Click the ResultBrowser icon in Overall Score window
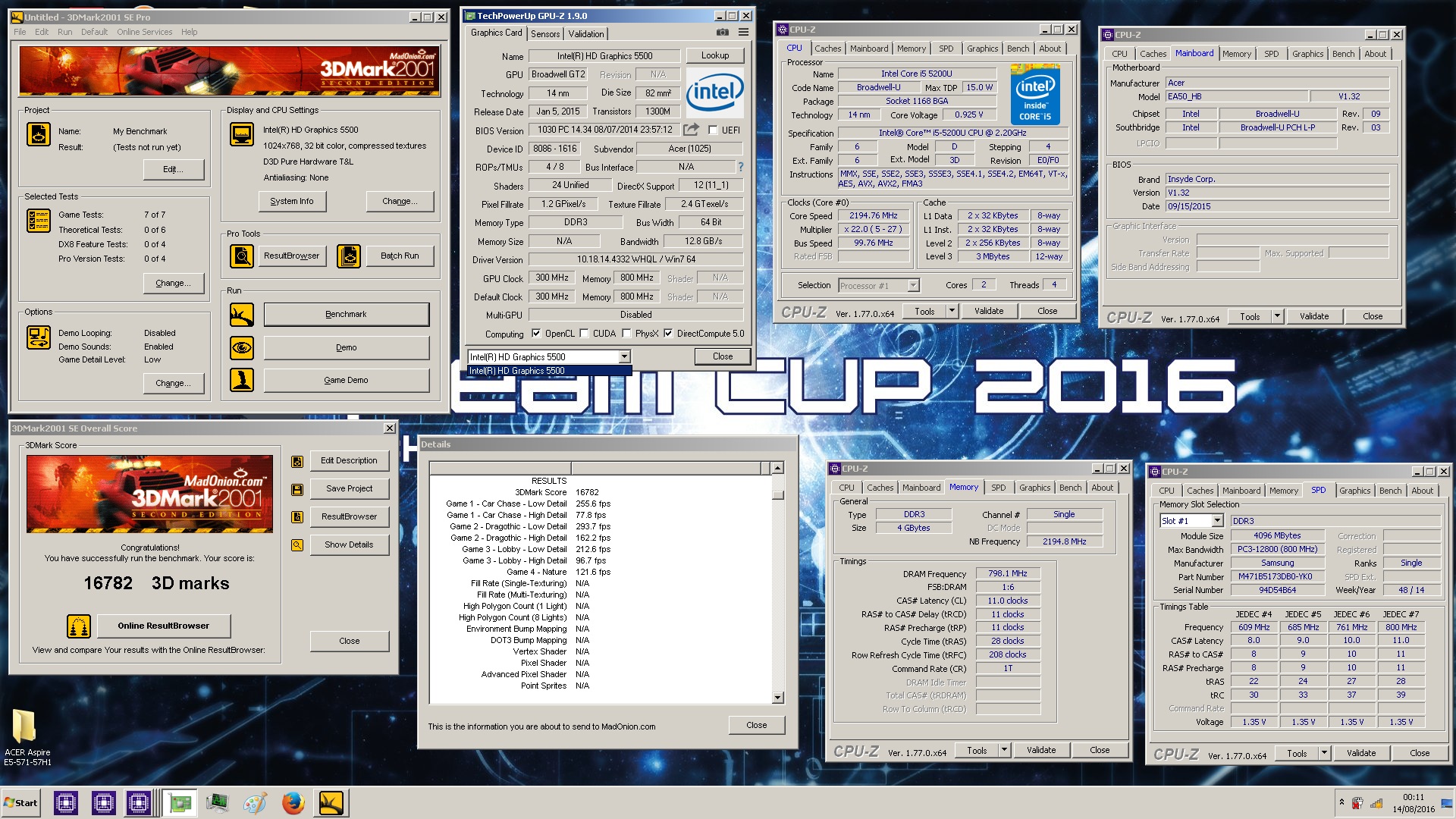The image size is (1456, 819). [297, 517]
